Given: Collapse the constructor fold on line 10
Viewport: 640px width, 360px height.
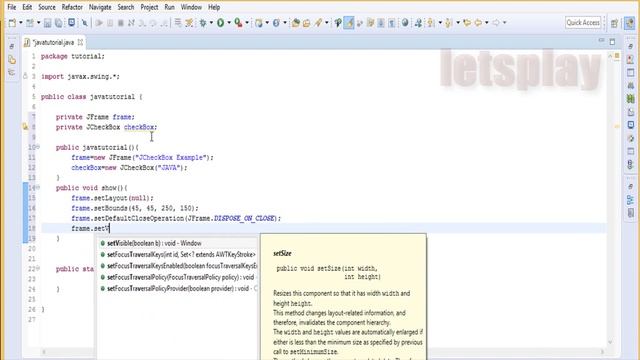Looking at the screenshot, I should (x=38, y=147).
